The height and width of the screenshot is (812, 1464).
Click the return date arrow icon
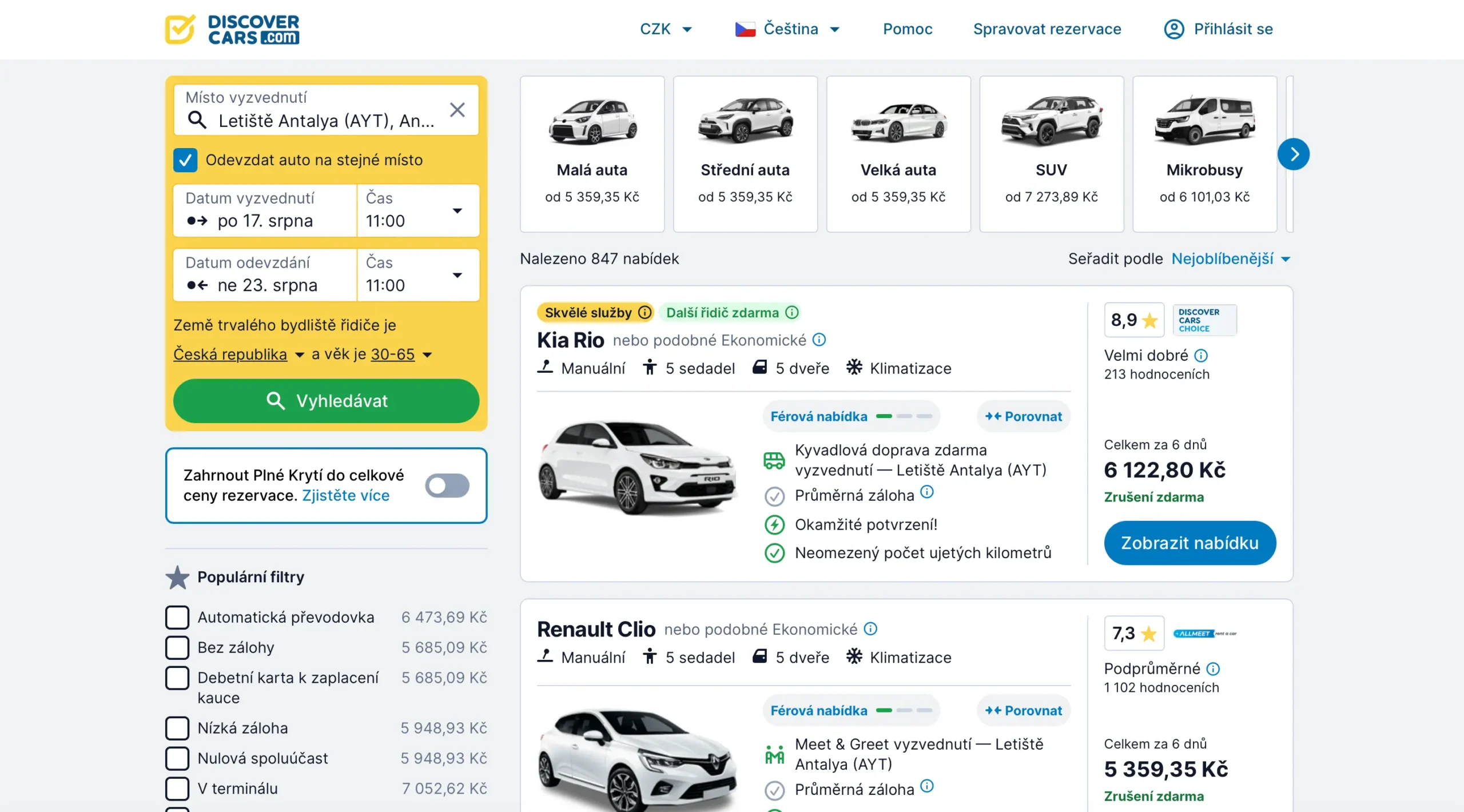pos(197,285)
